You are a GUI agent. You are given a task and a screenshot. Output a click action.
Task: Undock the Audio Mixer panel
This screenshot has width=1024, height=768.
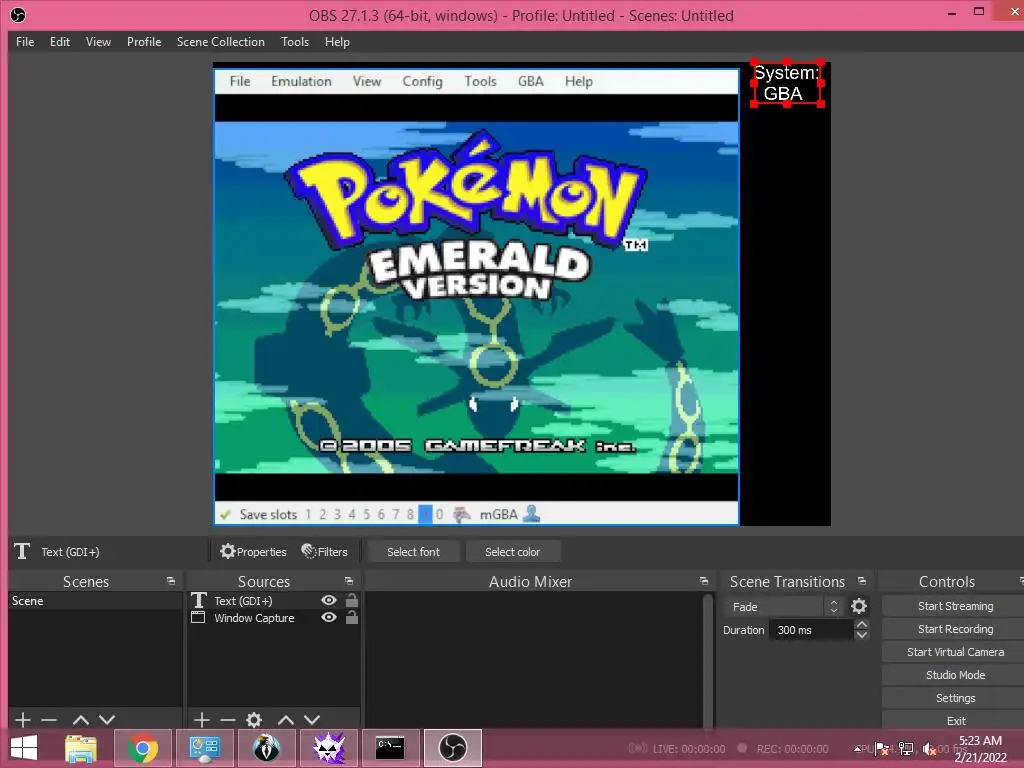[x=703, y=581]
